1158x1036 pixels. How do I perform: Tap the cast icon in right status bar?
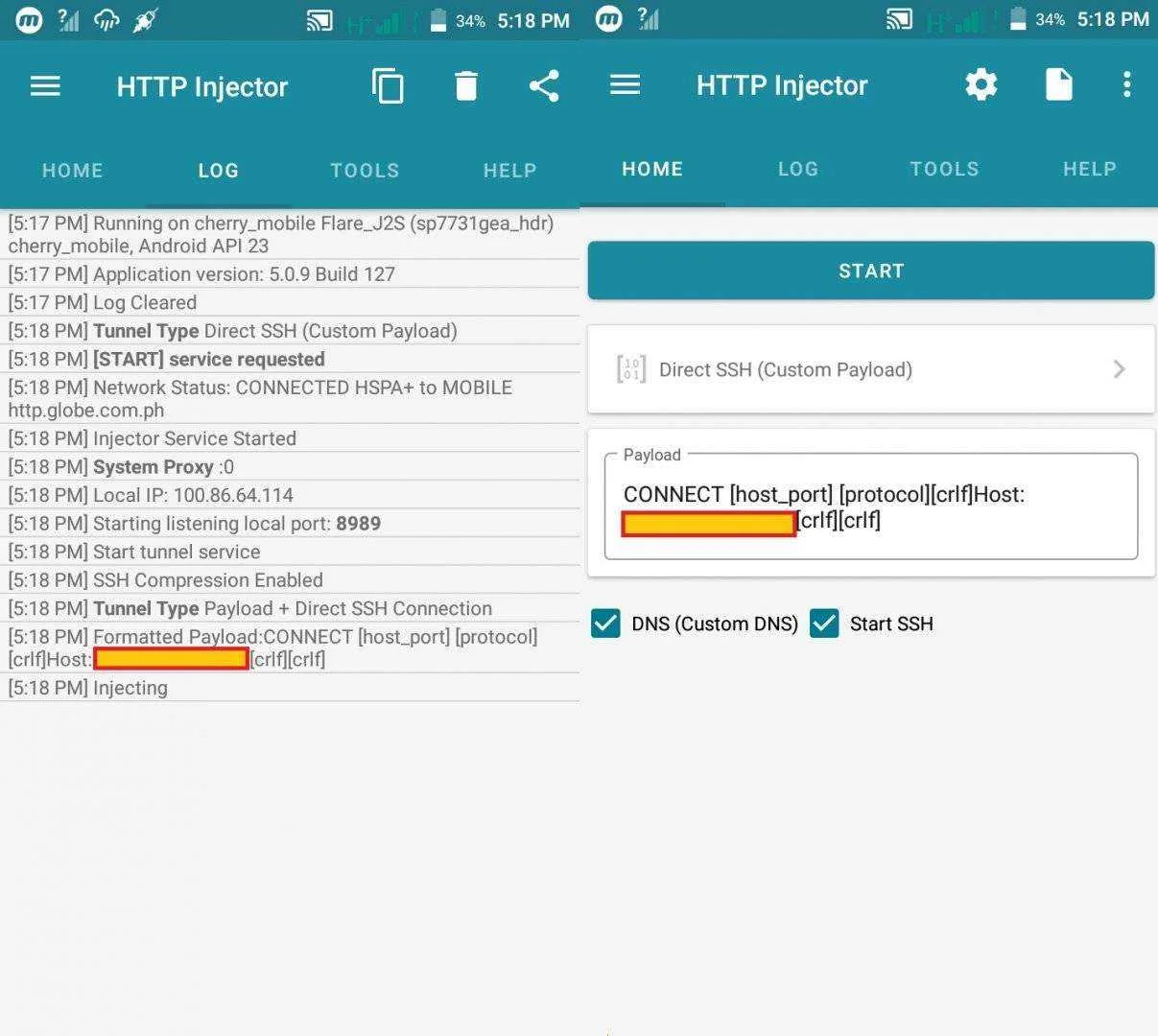(x=899, y=19)
